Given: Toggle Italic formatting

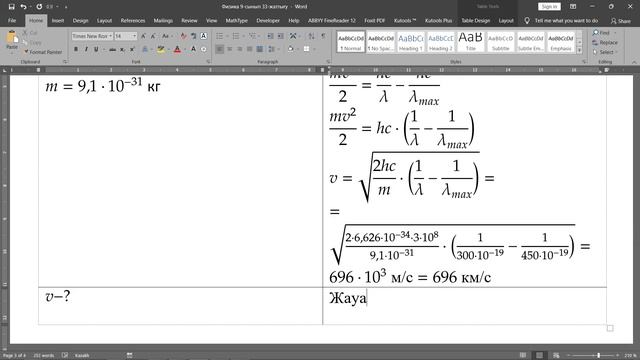Looking at the screenshot, I should coord(86,49).
